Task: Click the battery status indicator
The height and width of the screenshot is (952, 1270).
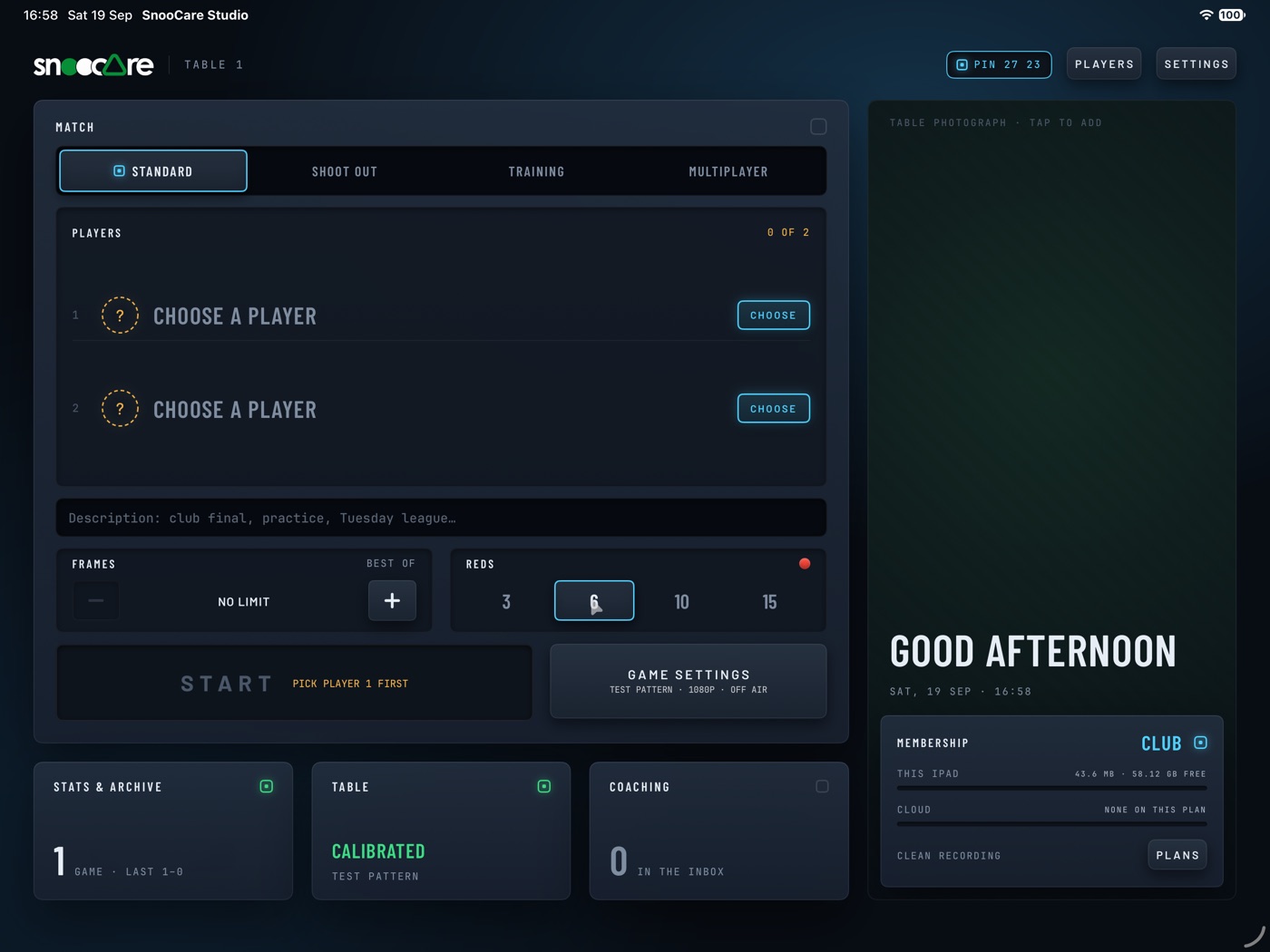Action: click(x=1232, y=15)
